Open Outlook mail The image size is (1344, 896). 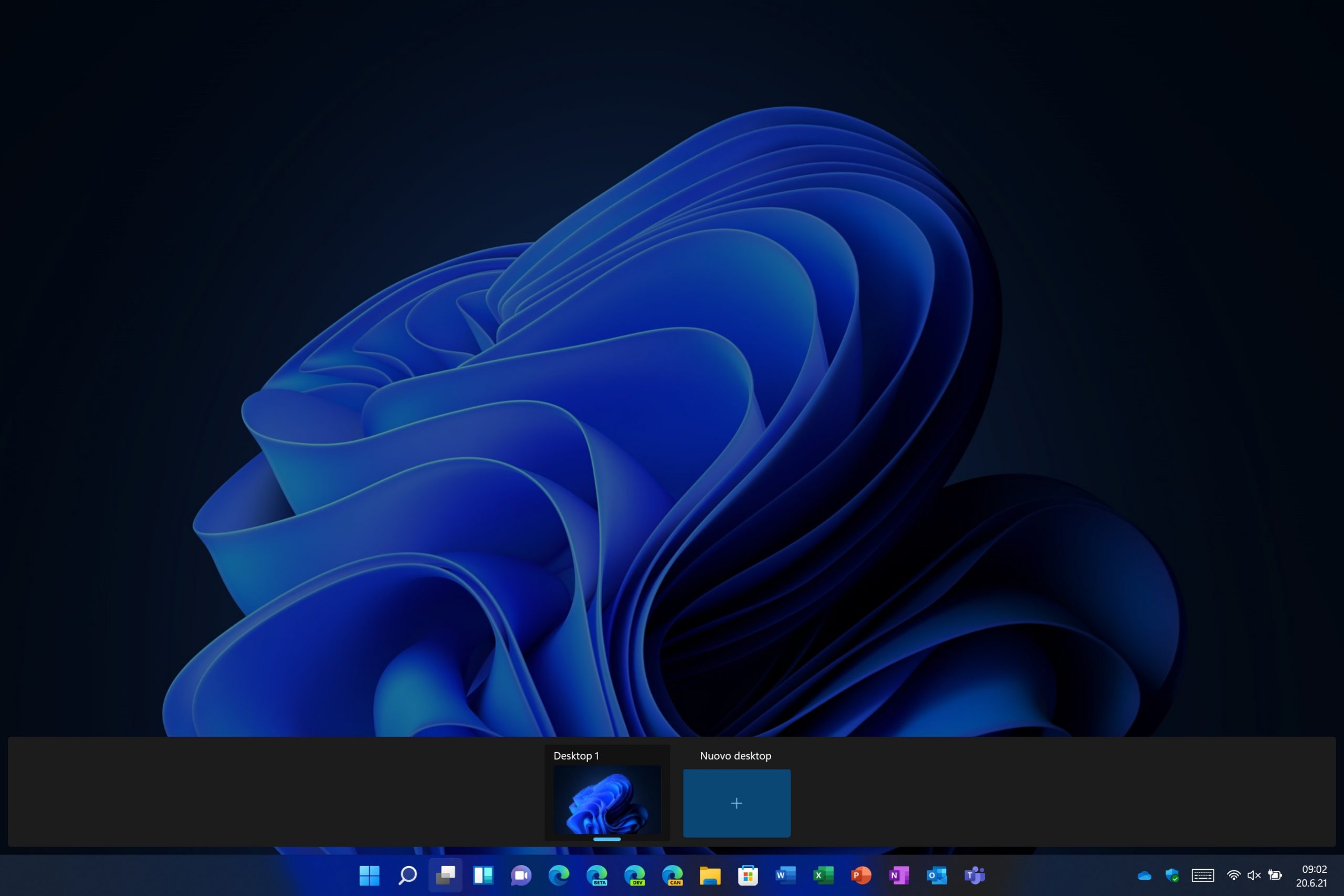click(x=937, y=875)
